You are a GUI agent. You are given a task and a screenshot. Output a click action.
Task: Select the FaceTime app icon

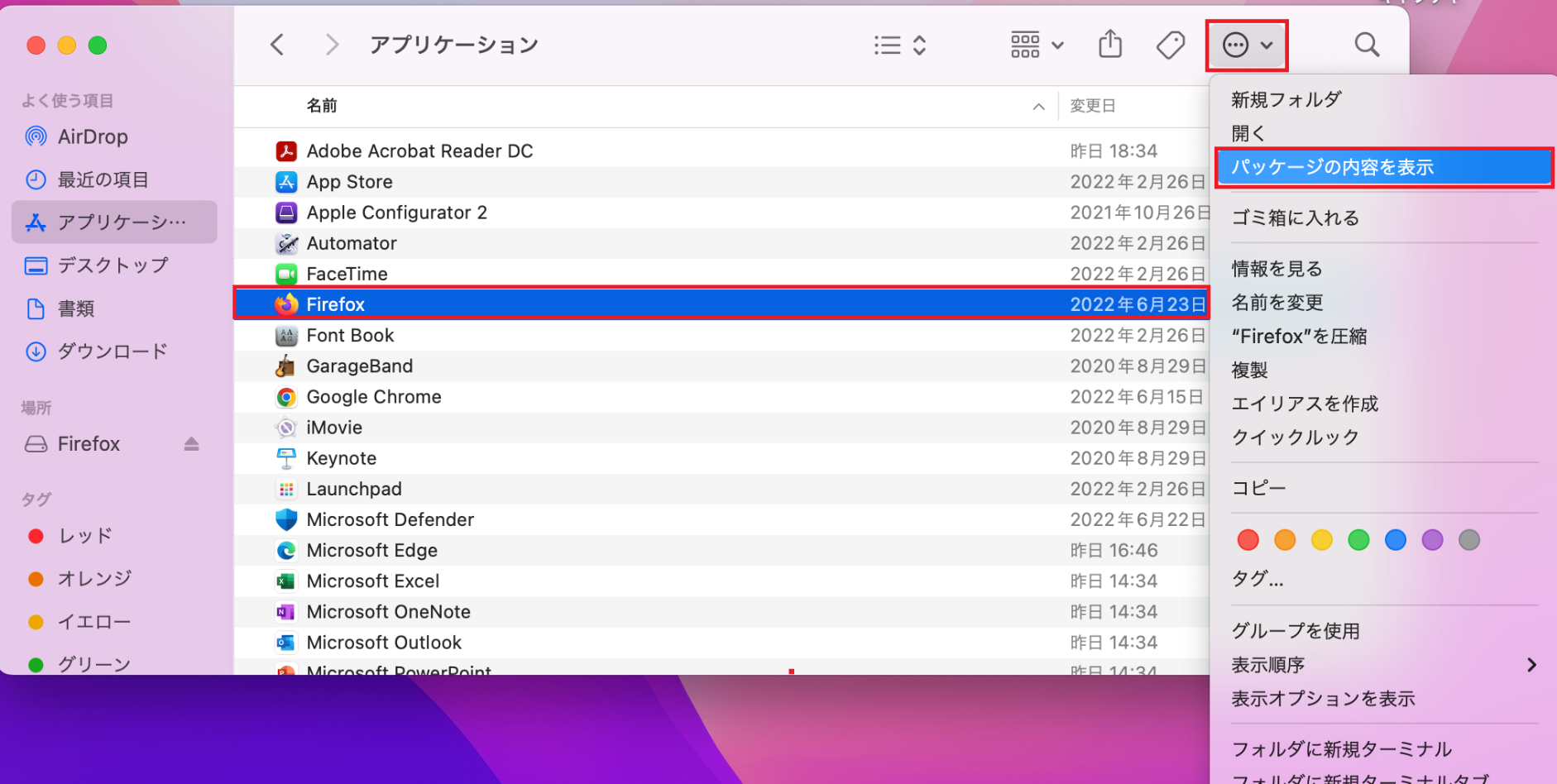coord(286,274)
